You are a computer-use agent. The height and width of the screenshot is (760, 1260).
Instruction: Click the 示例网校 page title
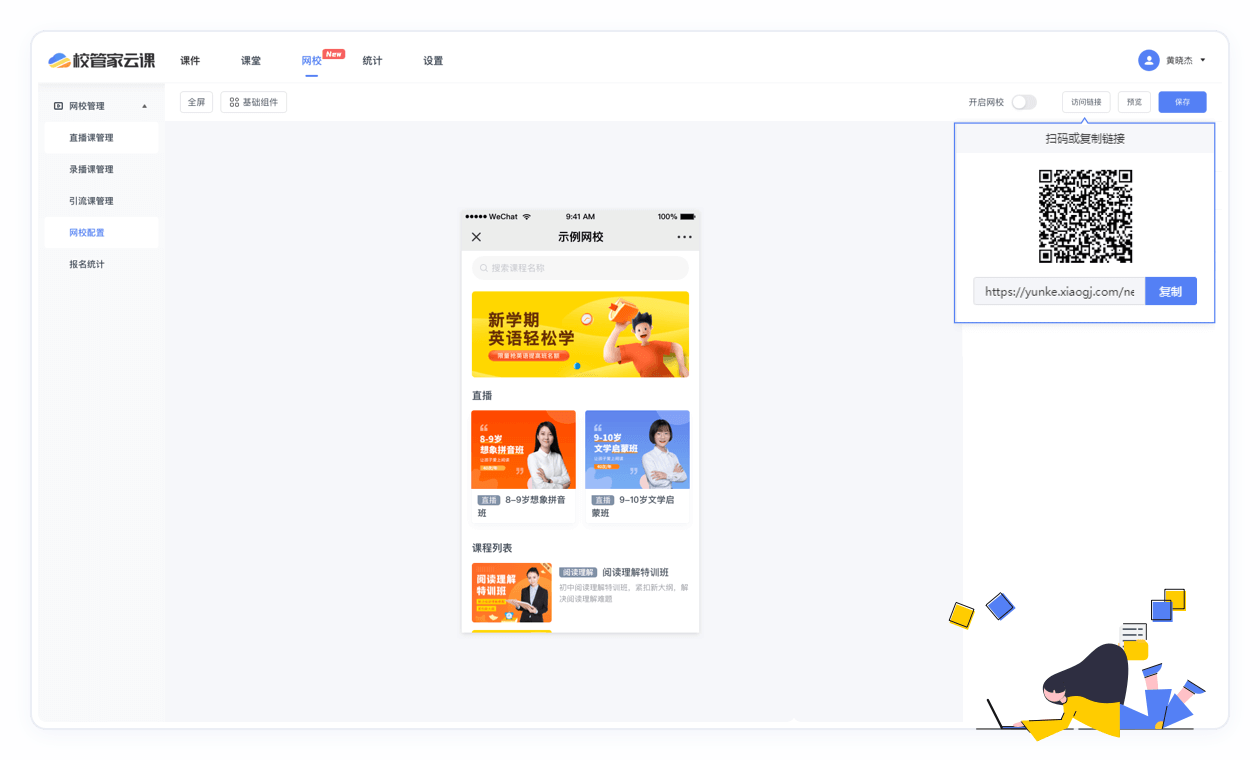(x=581, y=237)
